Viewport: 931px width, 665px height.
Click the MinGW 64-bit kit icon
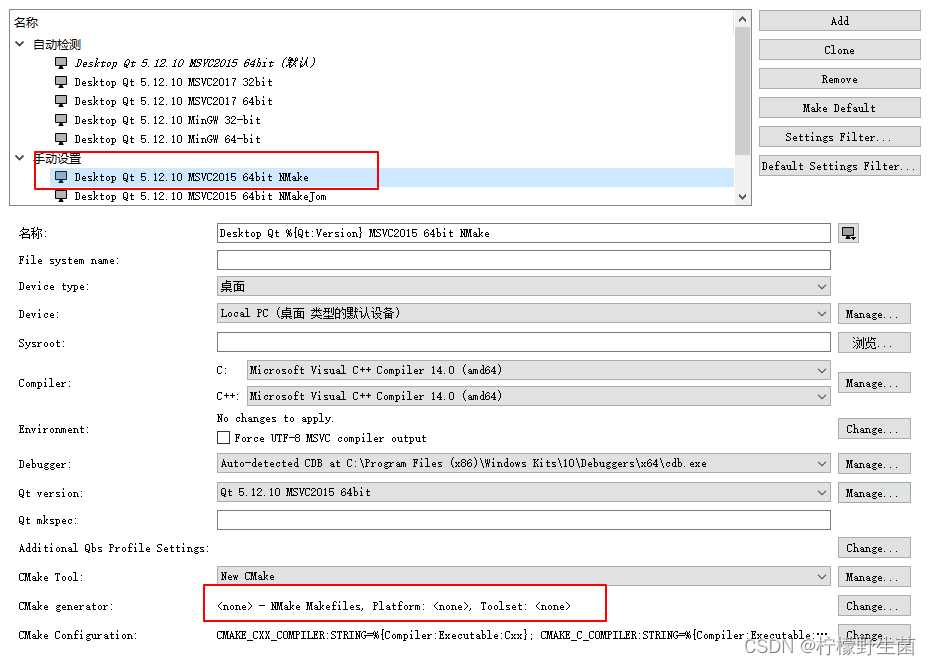pyautogui.click(x=62, y=139)
